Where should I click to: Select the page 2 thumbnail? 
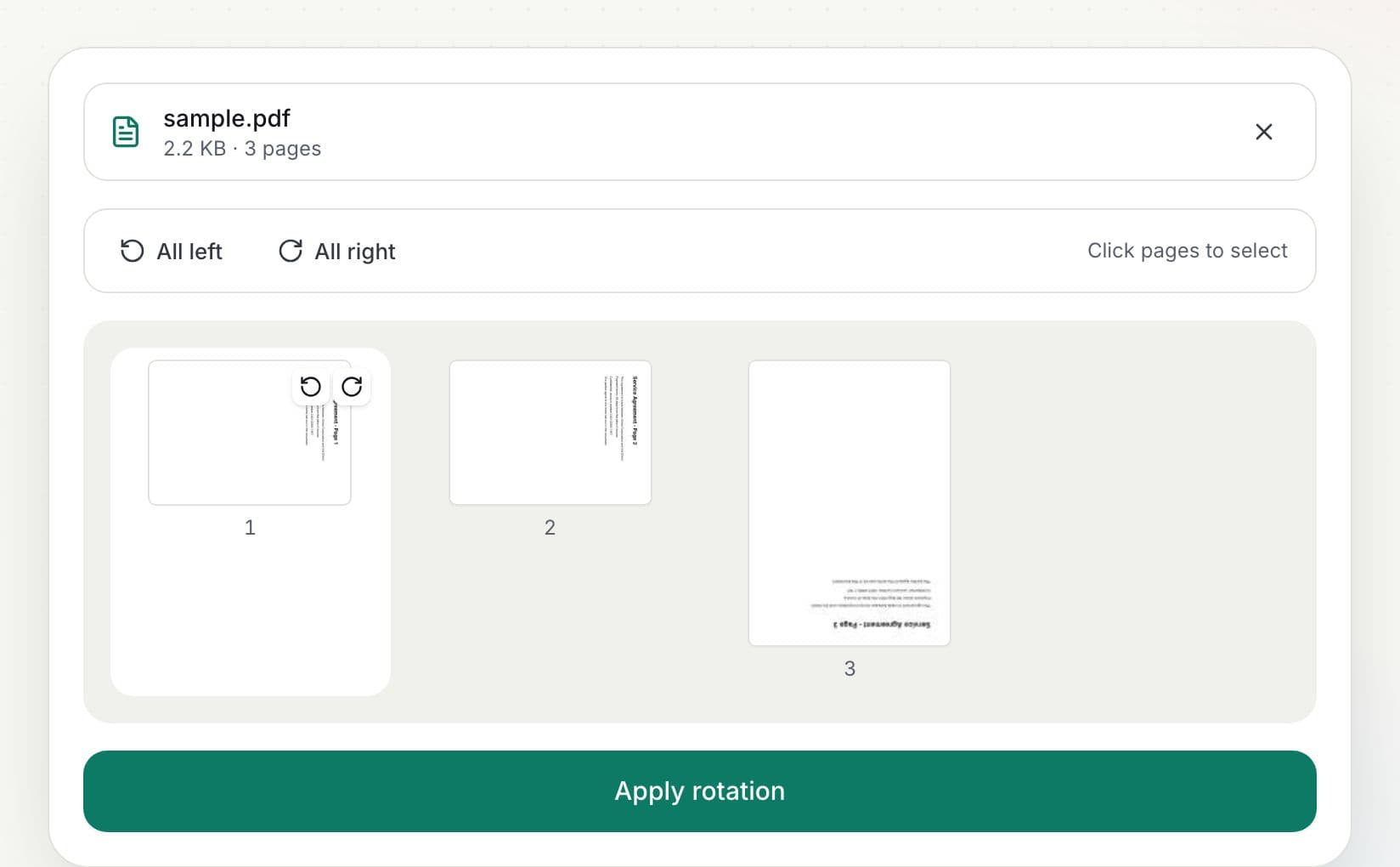tap(550, 433)
